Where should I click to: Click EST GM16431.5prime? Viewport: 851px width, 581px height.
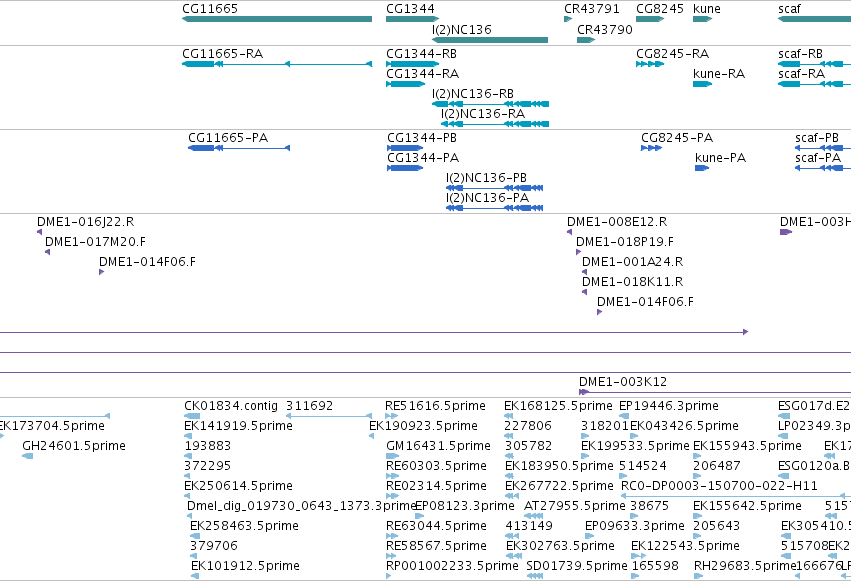[438, 446]
